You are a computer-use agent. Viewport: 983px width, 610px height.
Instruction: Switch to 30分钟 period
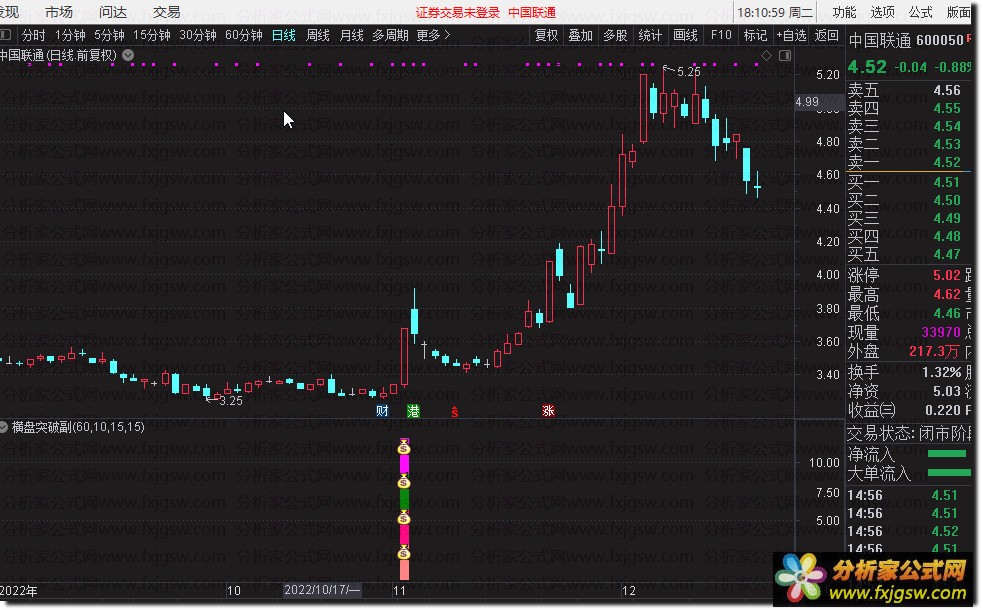198,35
